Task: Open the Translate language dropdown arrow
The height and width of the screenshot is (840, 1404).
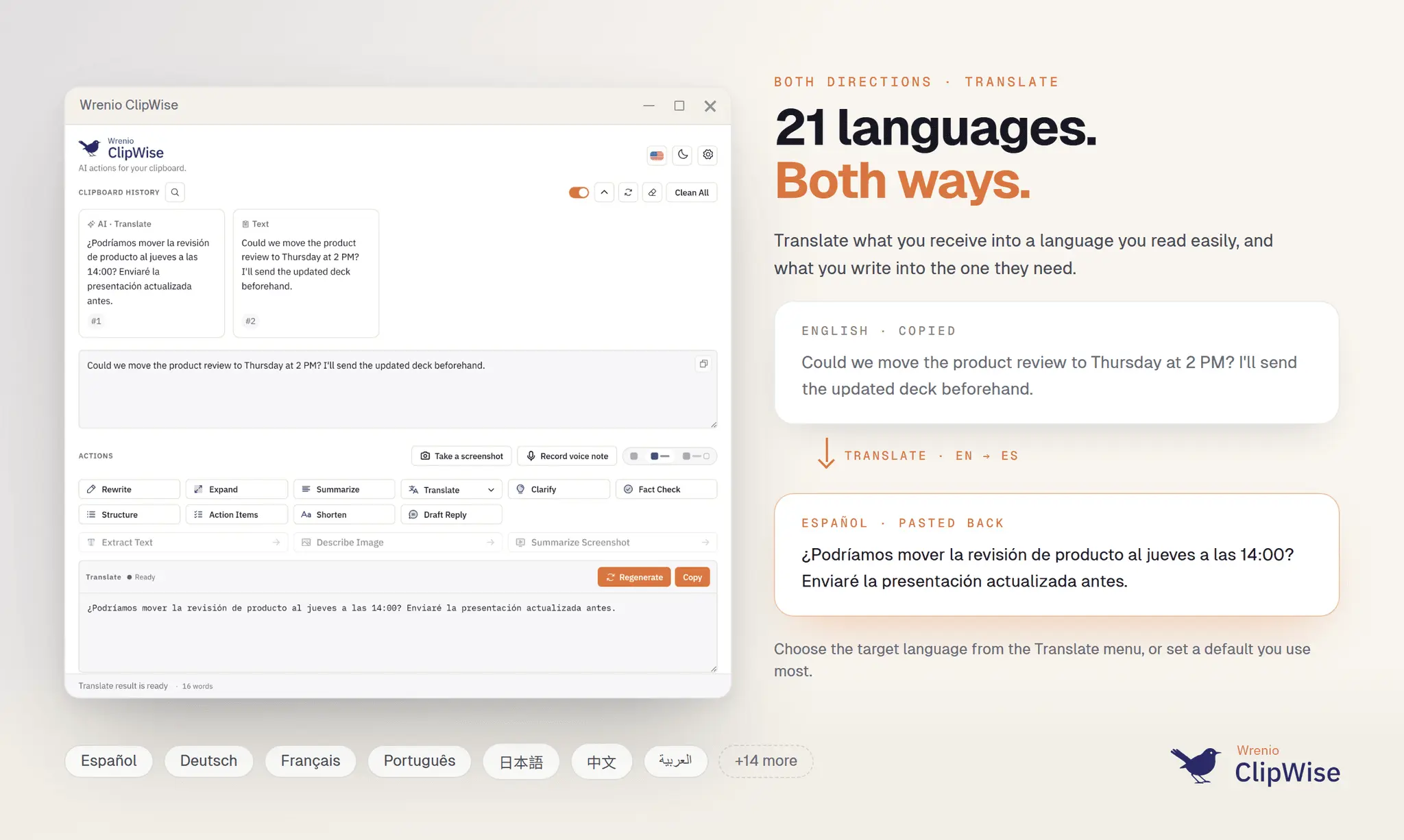Action: (491, 490)
